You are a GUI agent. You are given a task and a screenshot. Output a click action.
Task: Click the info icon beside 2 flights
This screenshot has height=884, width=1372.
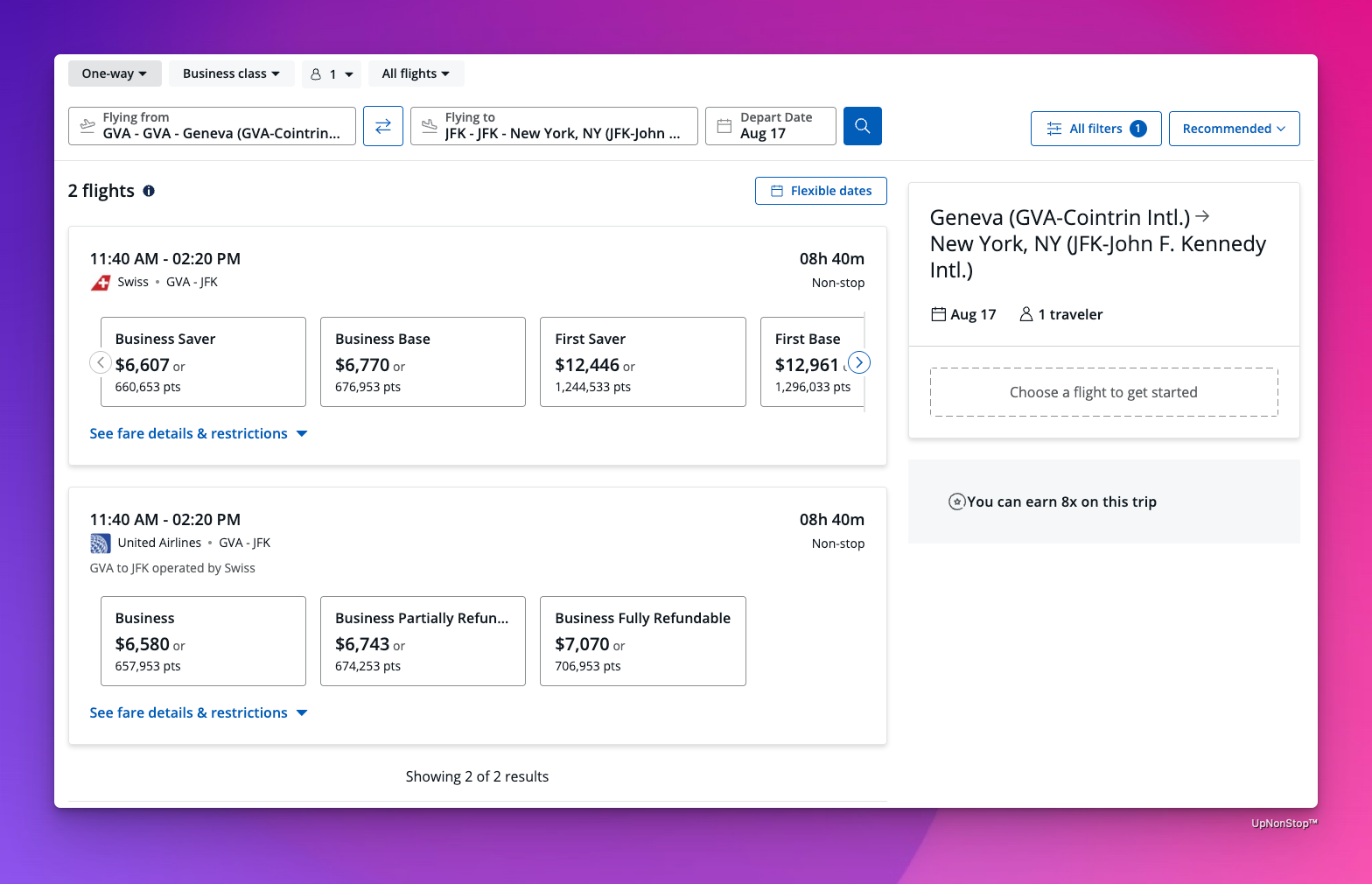[x=149, y=191]
